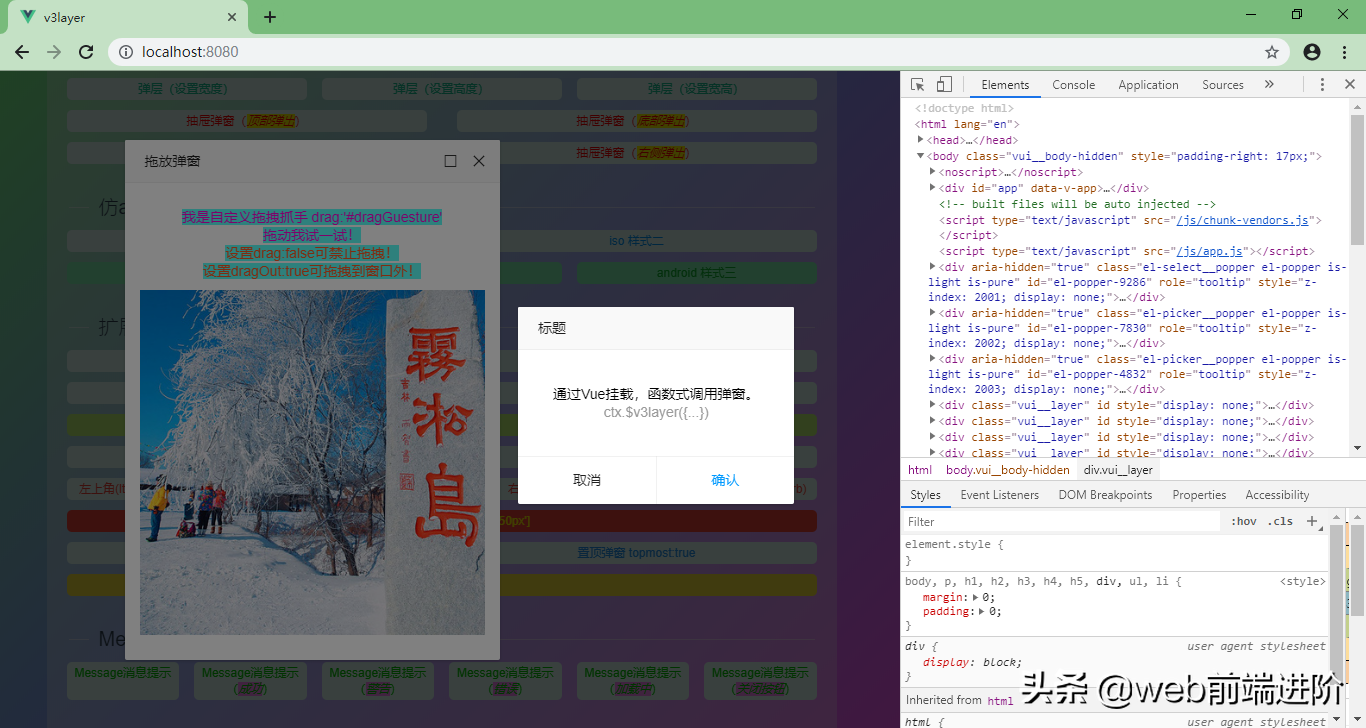Open the Chrome profile avatar icon
This screenshot has width=1366, height=728.
pos(1312,52)
